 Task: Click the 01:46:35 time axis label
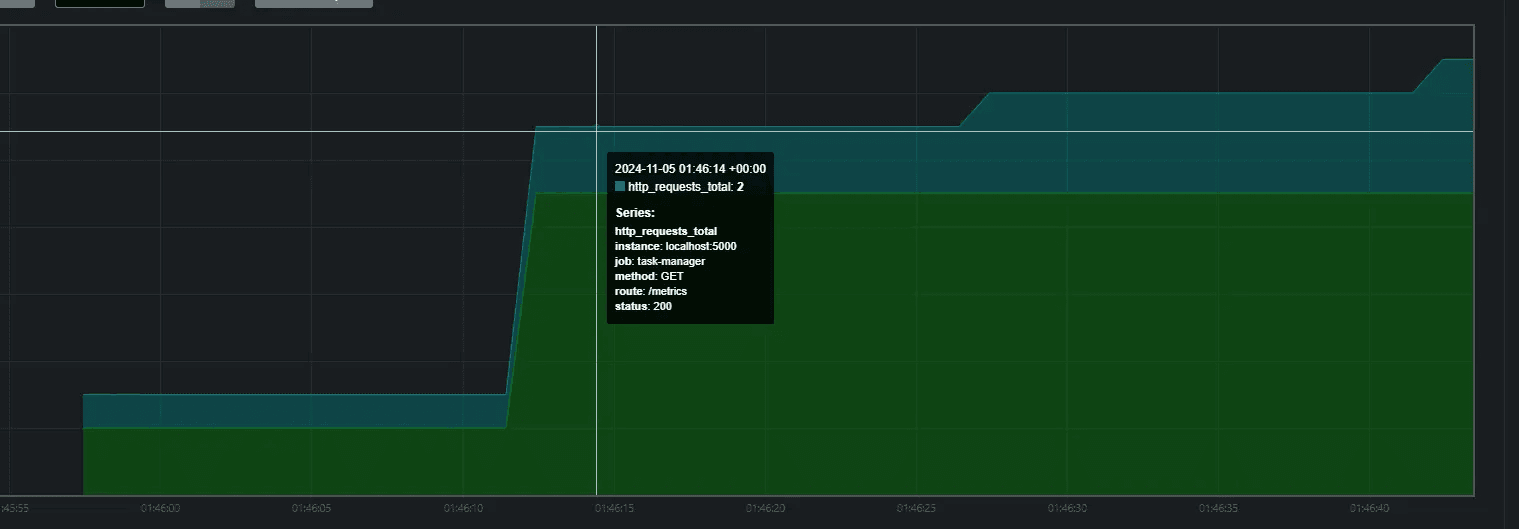click(1219, 508)
